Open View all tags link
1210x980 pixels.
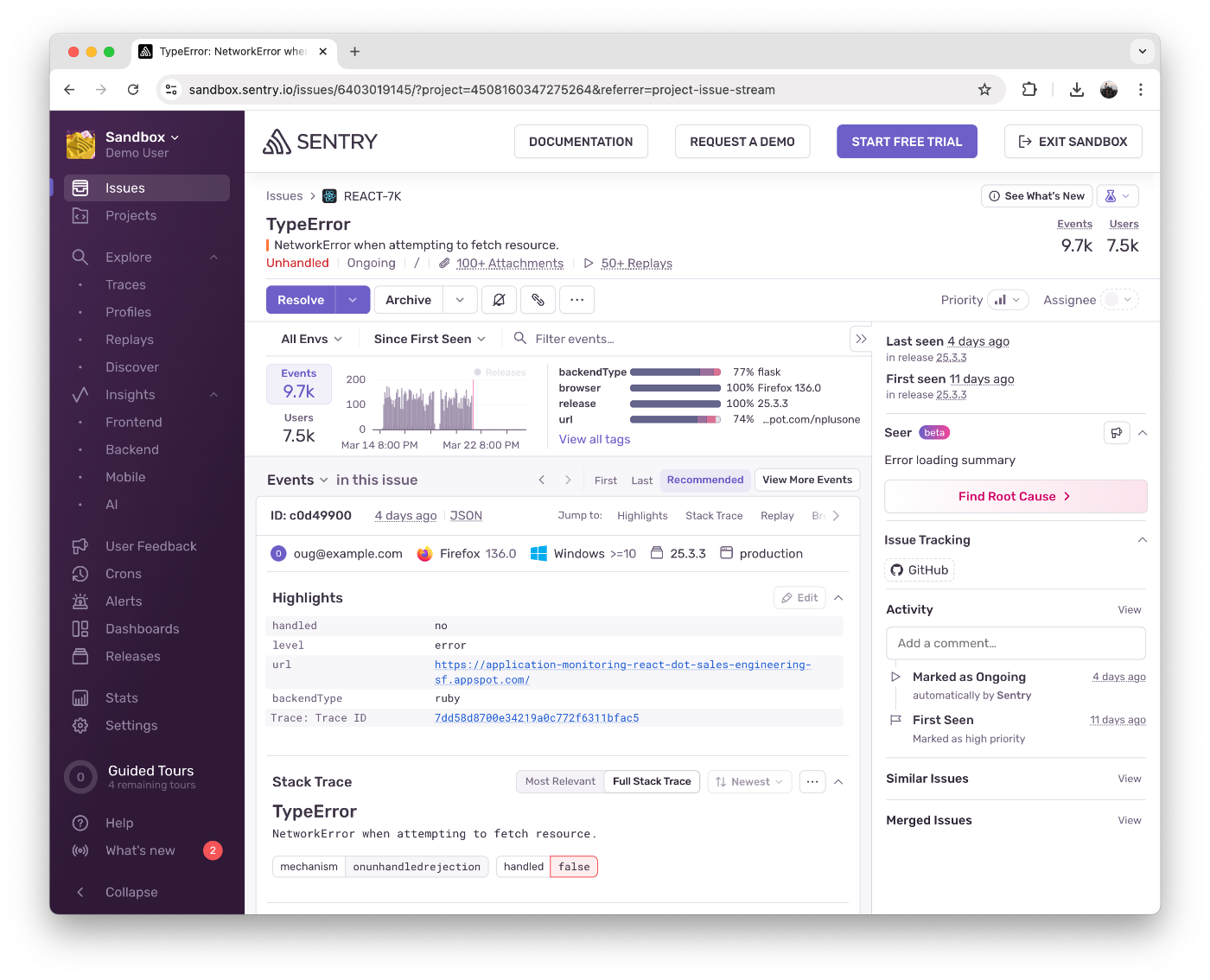coord(595,439)
